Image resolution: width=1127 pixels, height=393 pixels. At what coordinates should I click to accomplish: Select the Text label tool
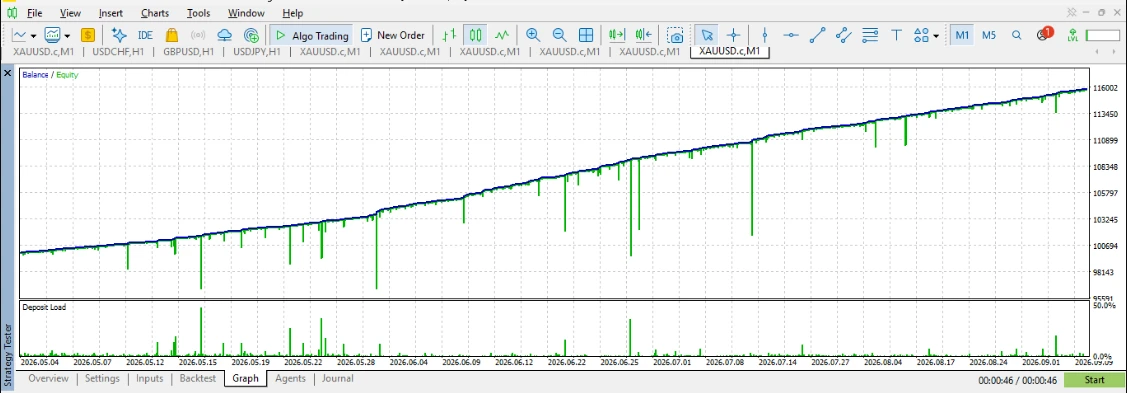[x=896, y=34]
